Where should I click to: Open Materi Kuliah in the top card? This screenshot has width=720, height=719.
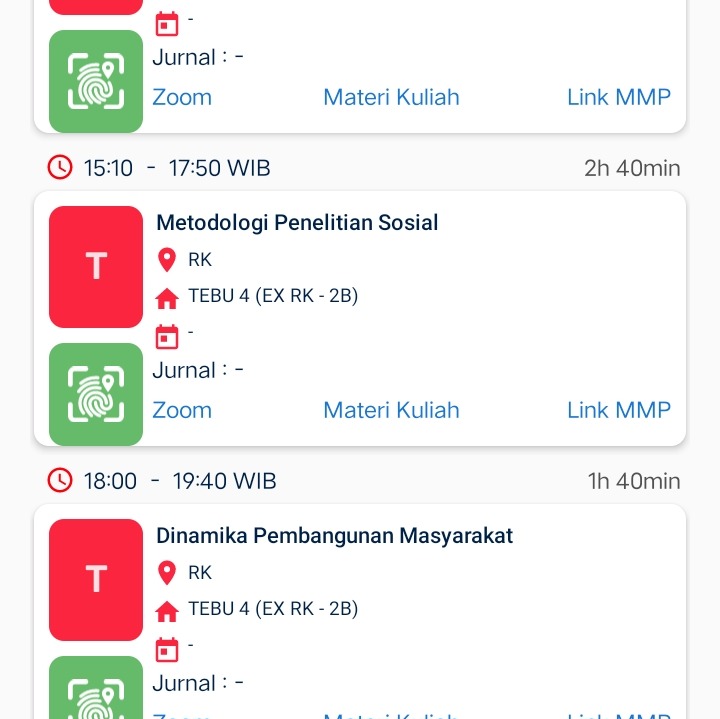tap(391, 97)
